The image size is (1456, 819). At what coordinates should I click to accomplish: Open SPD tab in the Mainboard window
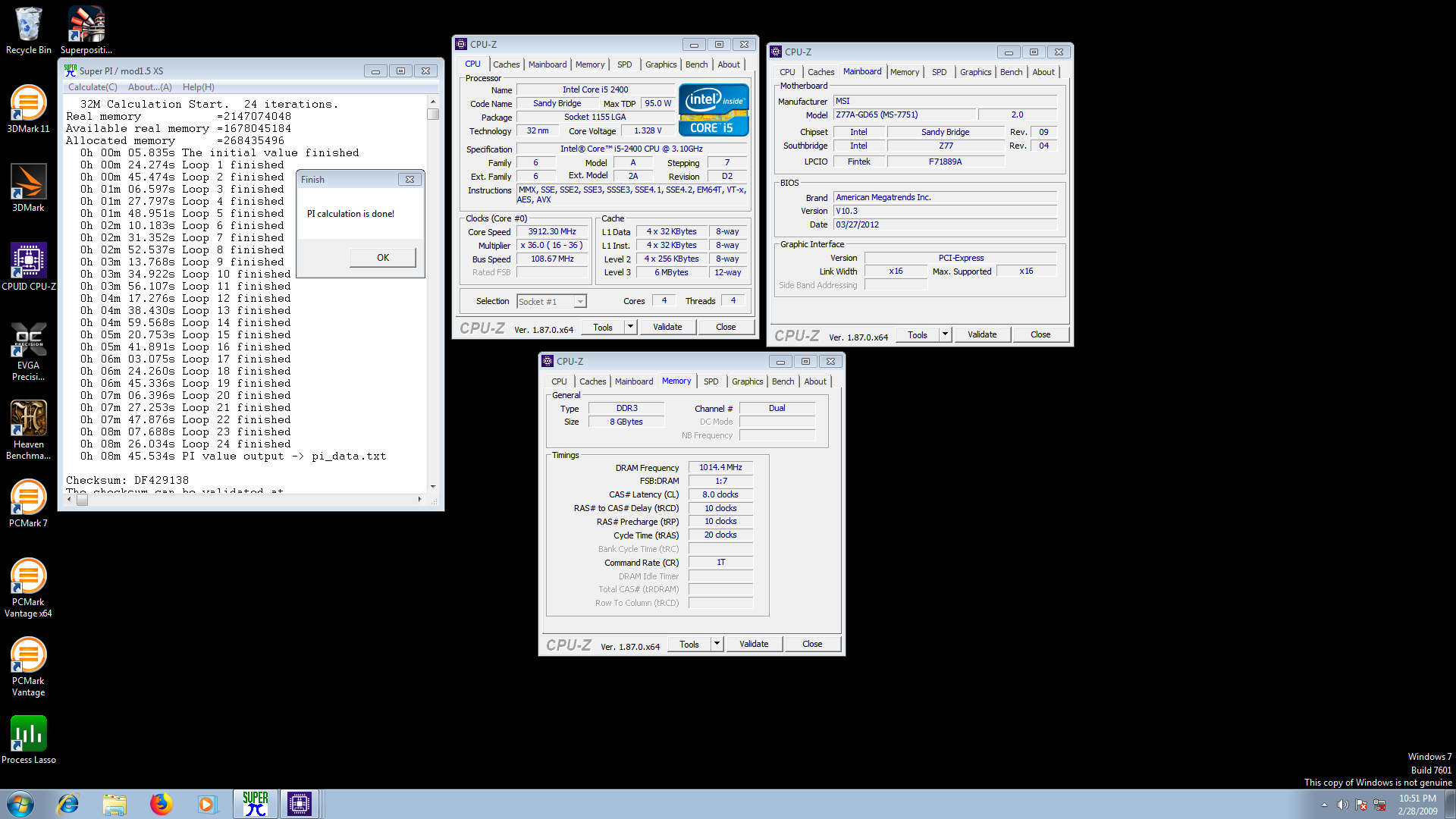point(939,72)
